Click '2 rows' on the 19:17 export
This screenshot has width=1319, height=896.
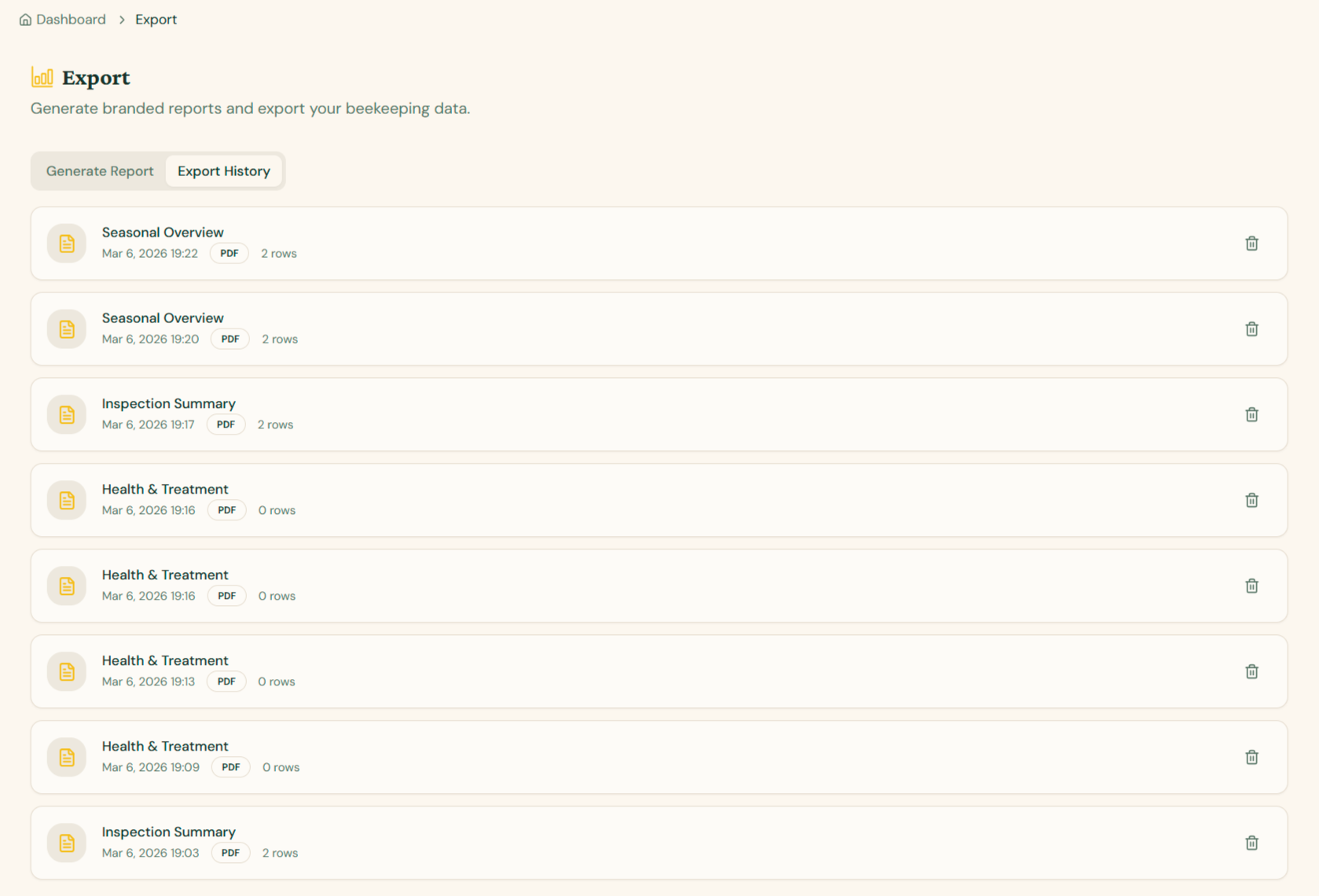click(275, 425)
